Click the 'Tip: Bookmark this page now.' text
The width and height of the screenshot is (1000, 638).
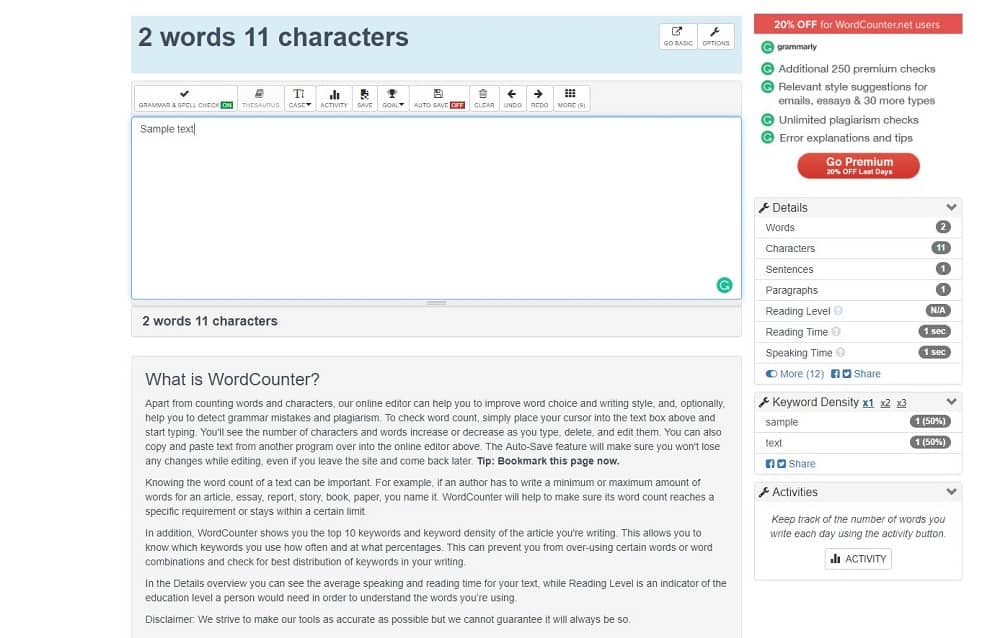548,461
